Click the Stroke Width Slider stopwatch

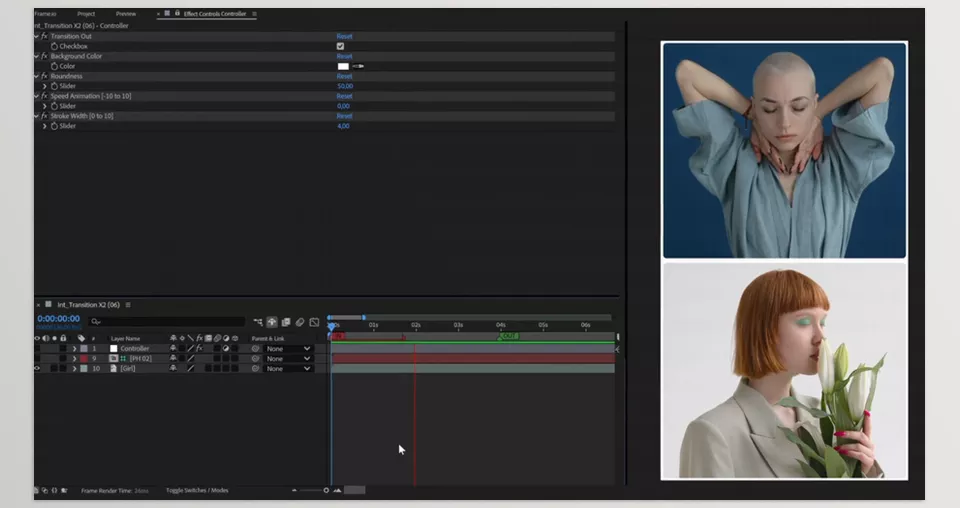coord(54,126)
